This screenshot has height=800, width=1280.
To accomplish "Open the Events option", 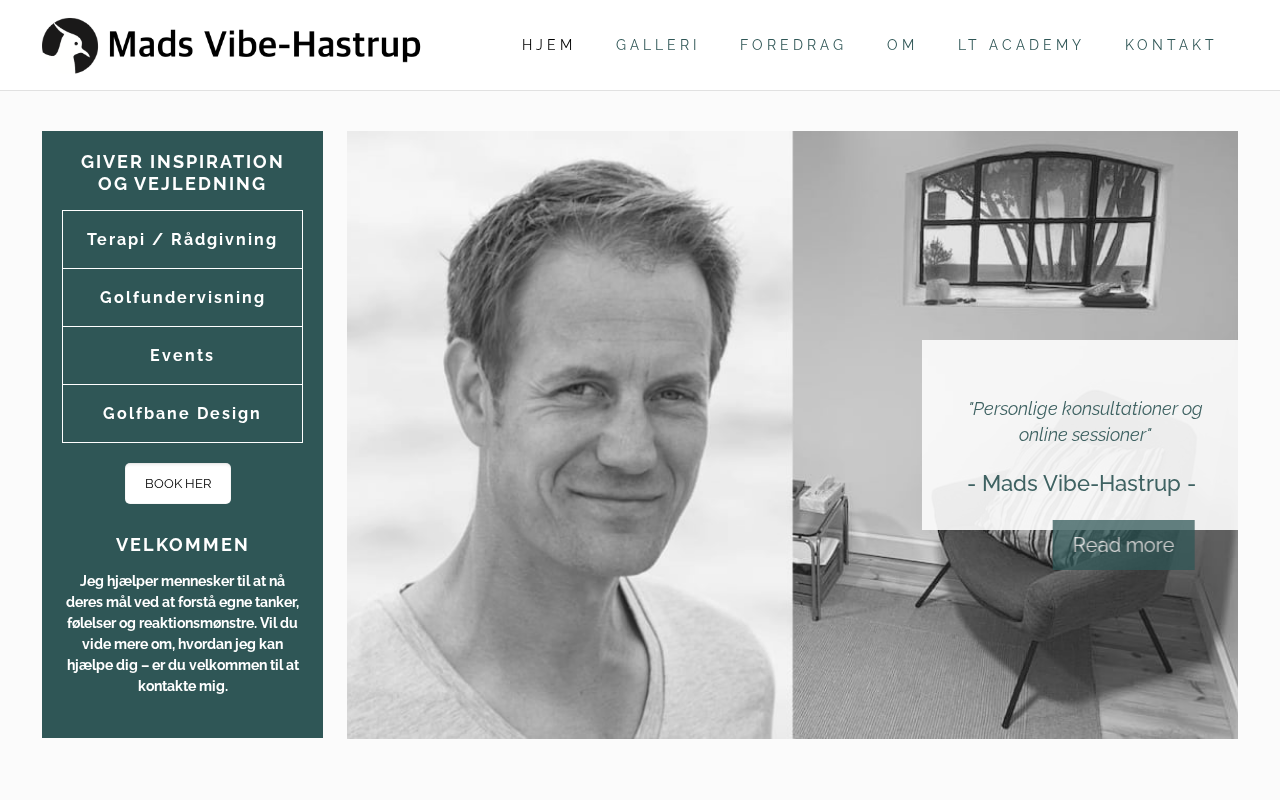I will [x=182, y=356].
